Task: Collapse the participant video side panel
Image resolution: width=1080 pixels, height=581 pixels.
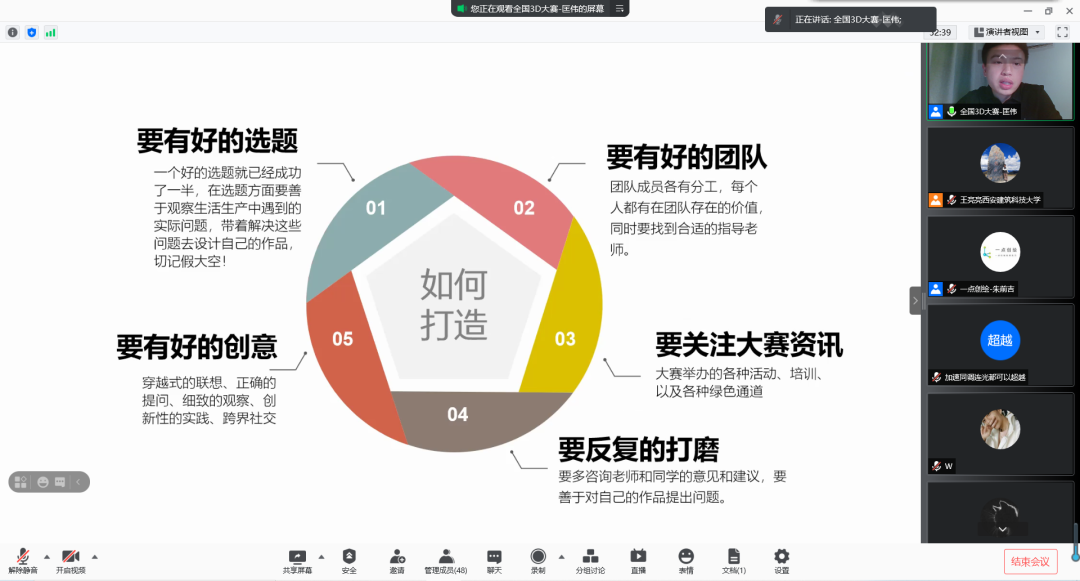Action: 915,300
